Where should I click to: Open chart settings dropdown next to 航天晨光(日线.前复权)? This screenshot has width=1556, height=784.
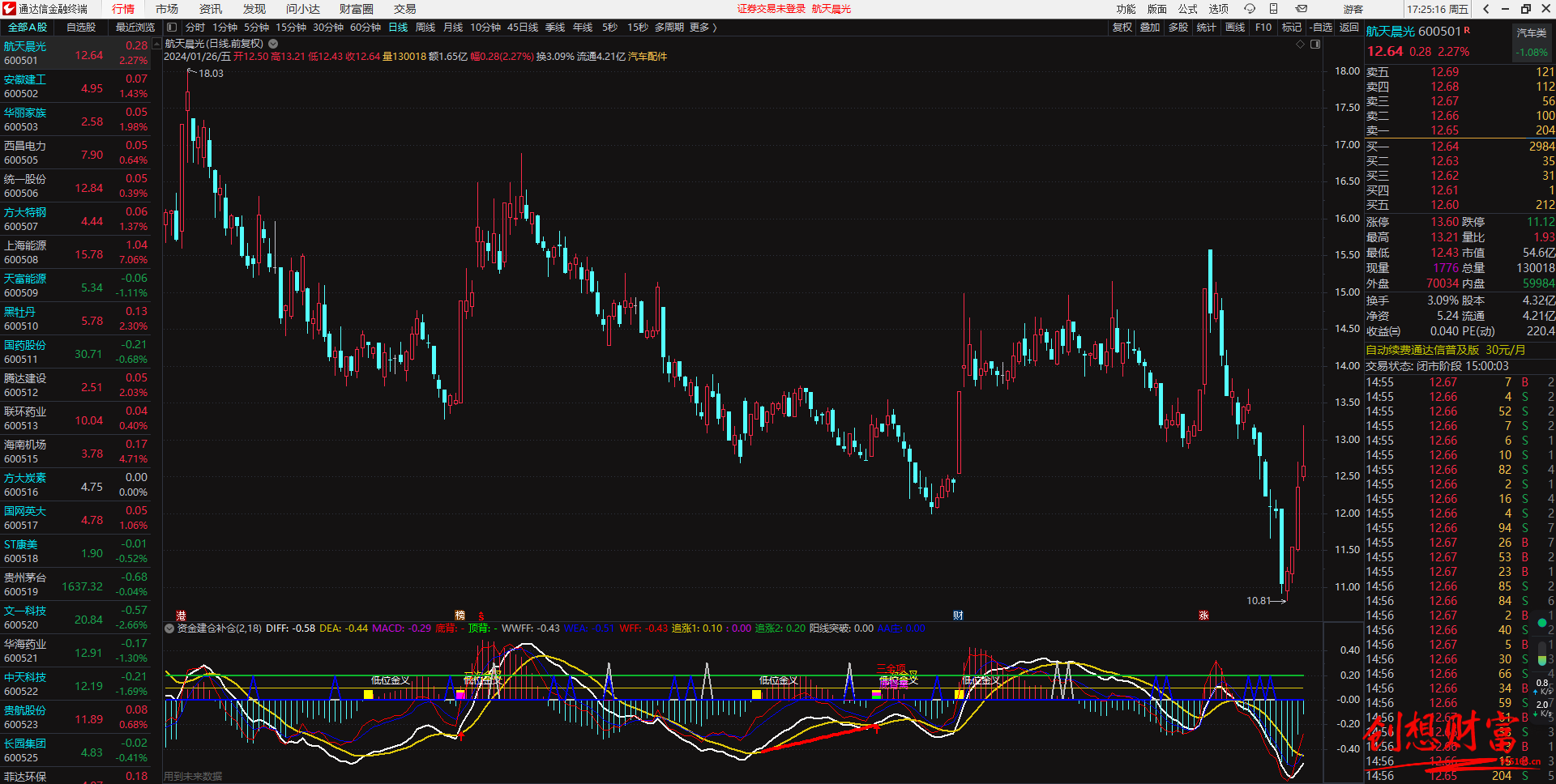click(x=273, y=44)
